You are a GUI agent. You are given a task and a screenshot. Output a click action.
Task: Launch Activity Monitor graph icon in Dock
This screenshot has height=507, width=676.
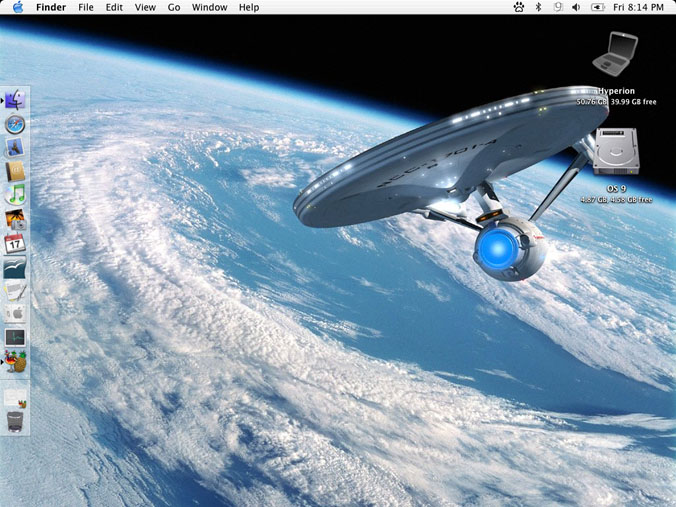(16, 338)
